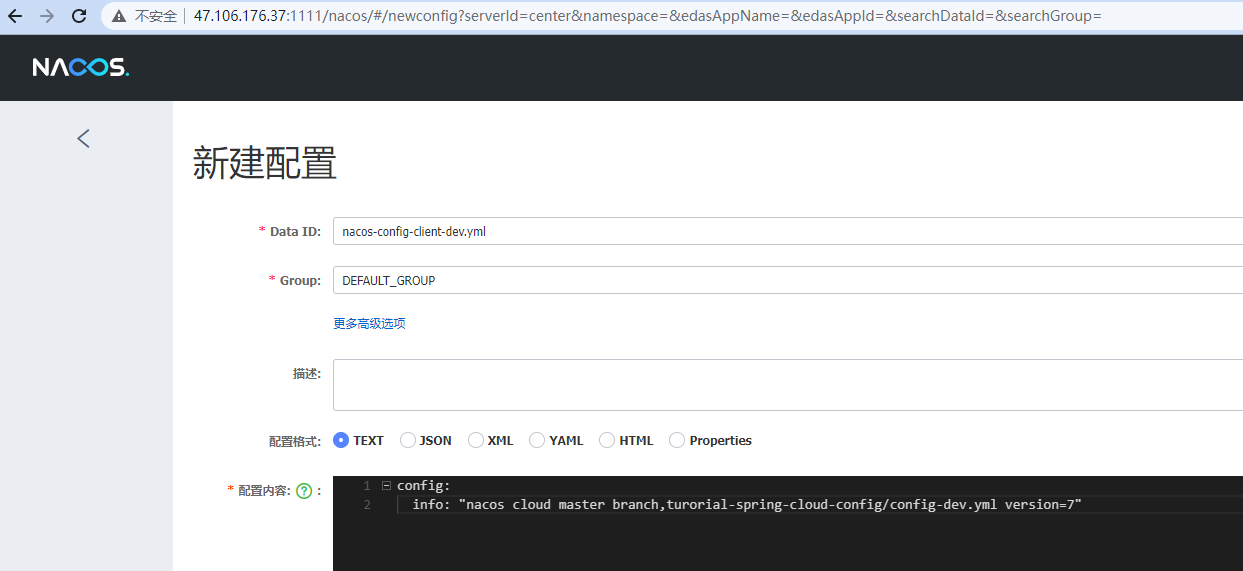Image resolution: width=1243 pixels, height=571 pixels.
Task: Click the green help icon beside 配置内容
Action: point(304,491)
